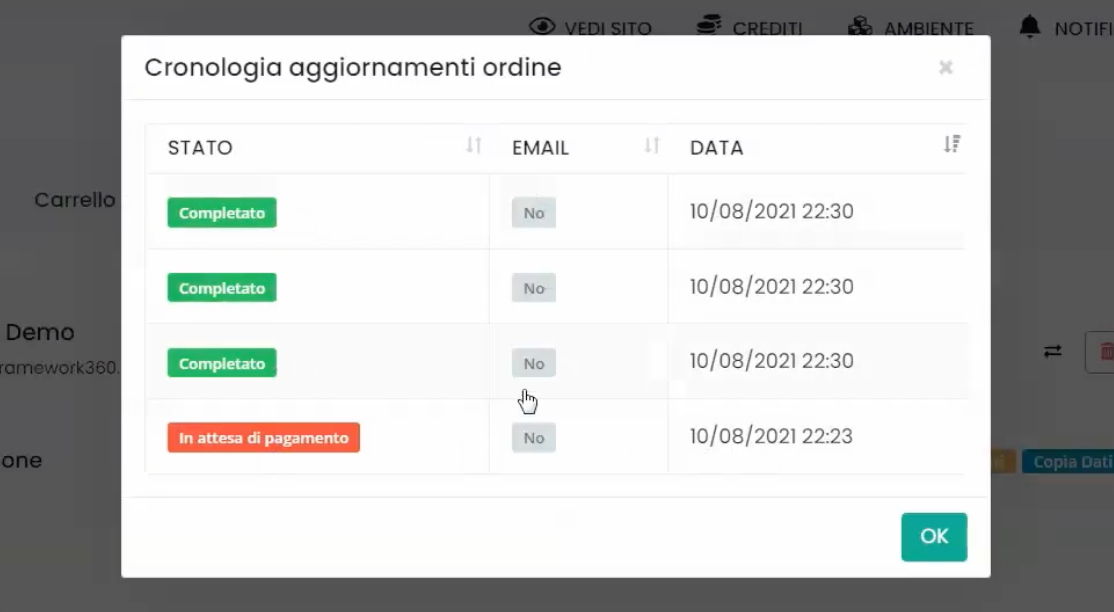
Task: Open notifications via the bell icon
Action: tap(1029, 27)
